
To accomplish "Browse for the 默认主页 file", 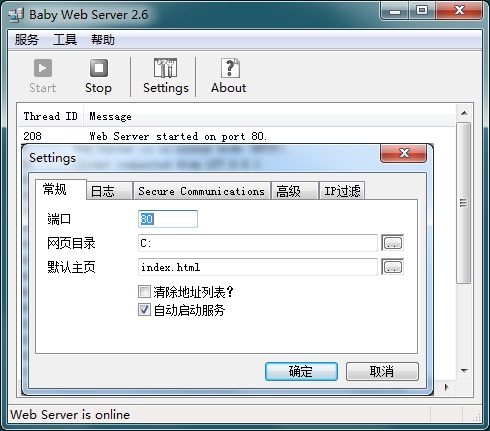I will 392,267.
